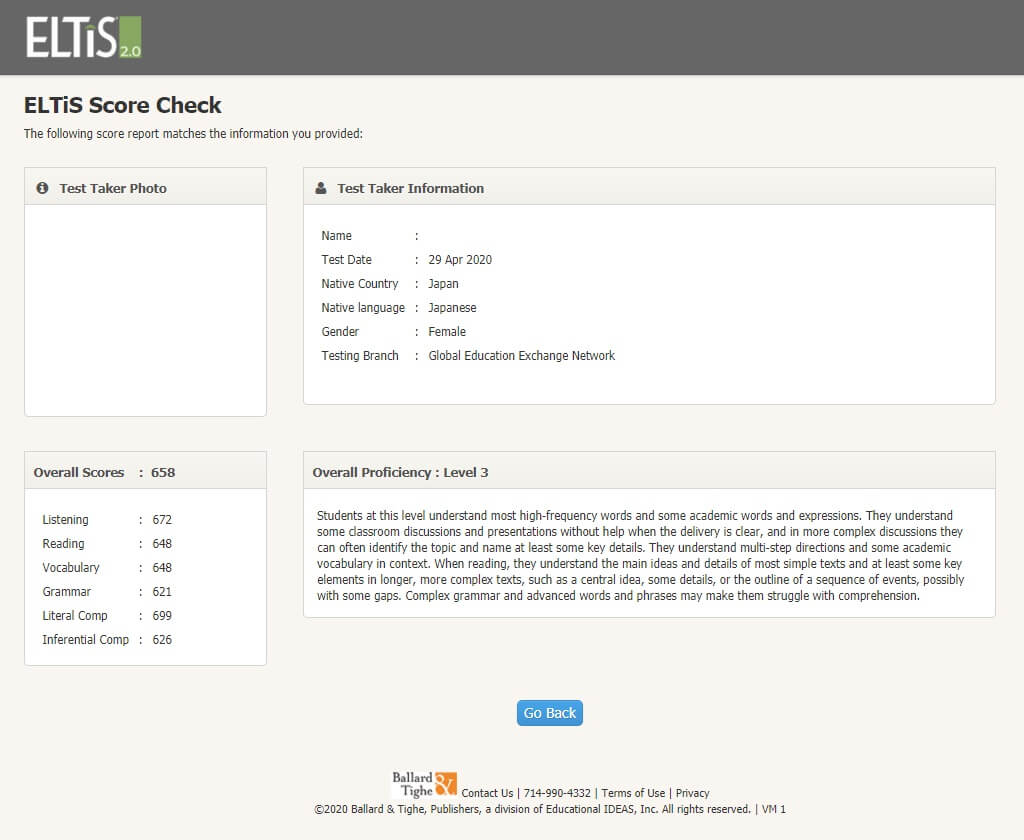Select the Listening score value 672

click(162, 520)
